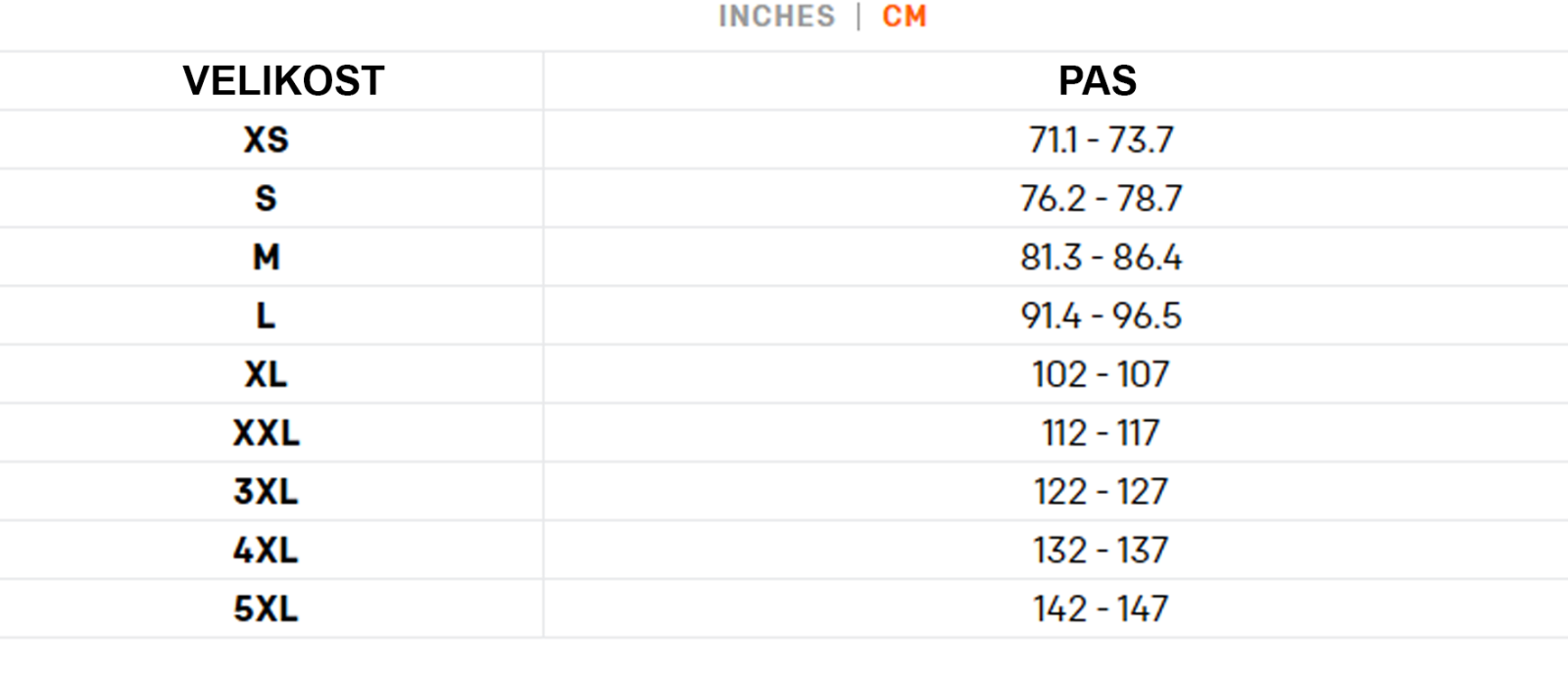
Task: Click the 81.3 - 86.4 waist value
Action: click(x=1101, y=257)
